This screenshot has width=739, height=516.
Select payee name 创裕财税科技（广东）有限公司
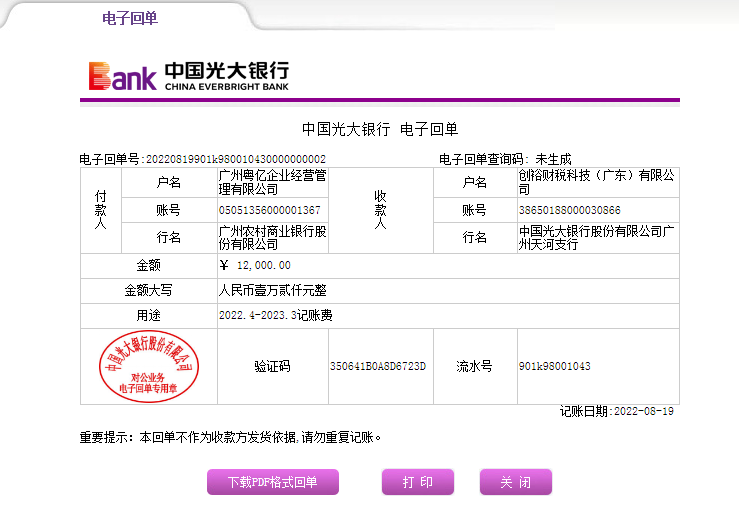click(x=597, y=182)
